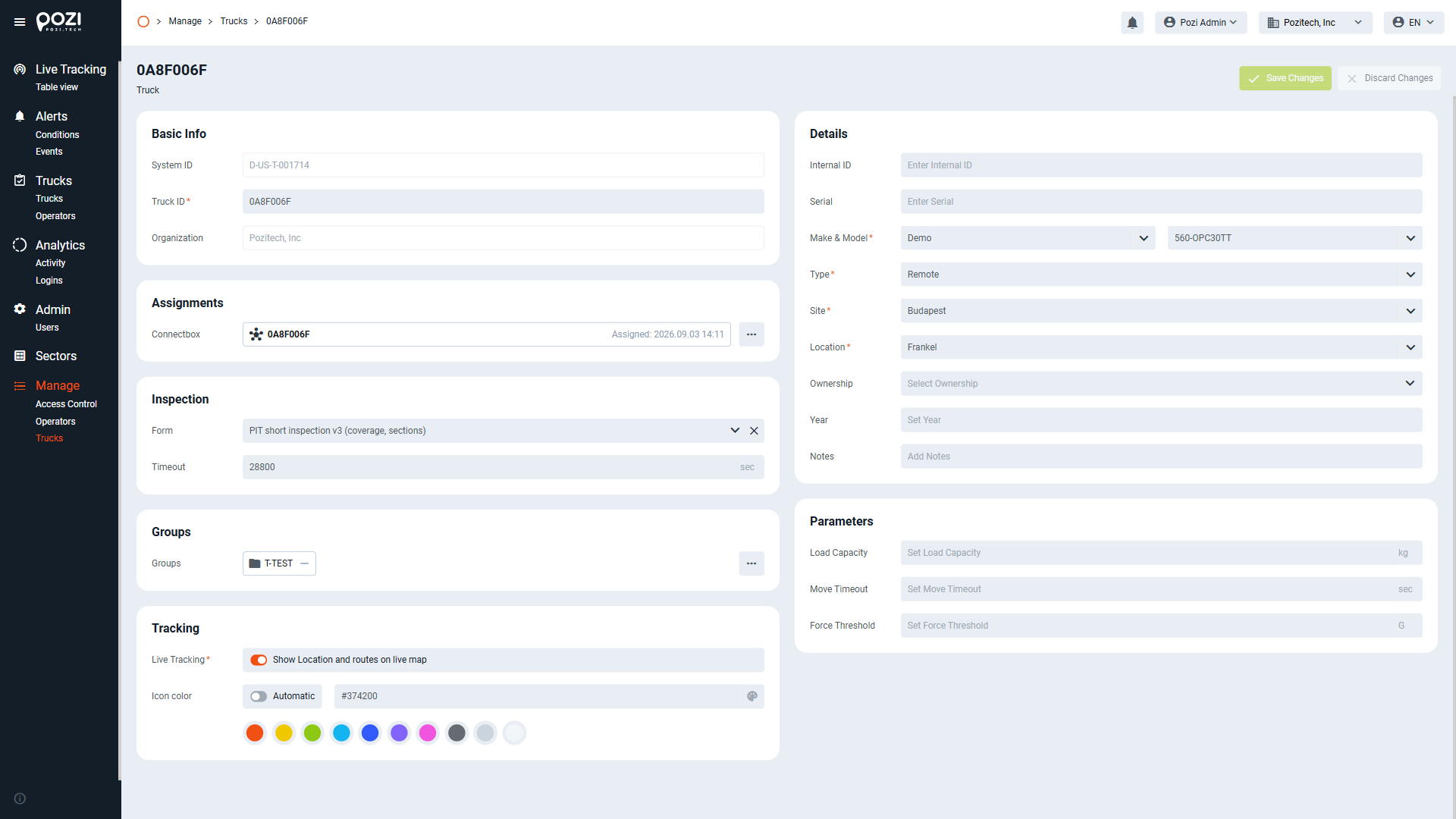Open Pozi Admin user menu
The image size is (1456, 819).
click(x=1200, y=23)
